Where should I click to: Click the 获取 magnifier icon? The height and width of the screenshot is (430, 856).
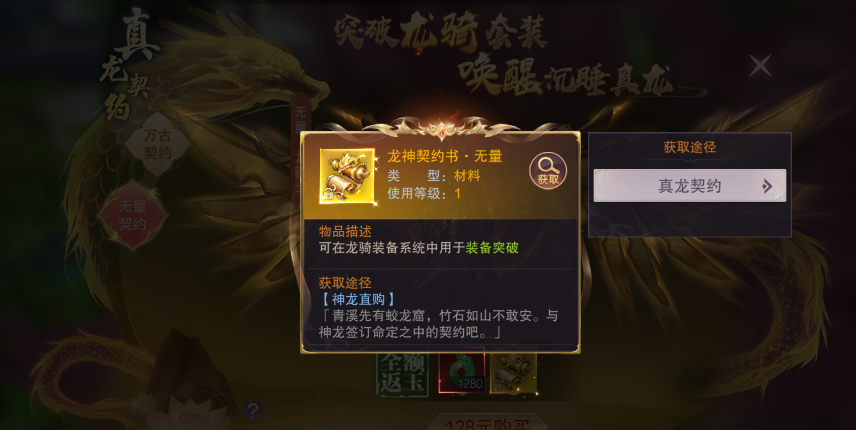(548, 171)
